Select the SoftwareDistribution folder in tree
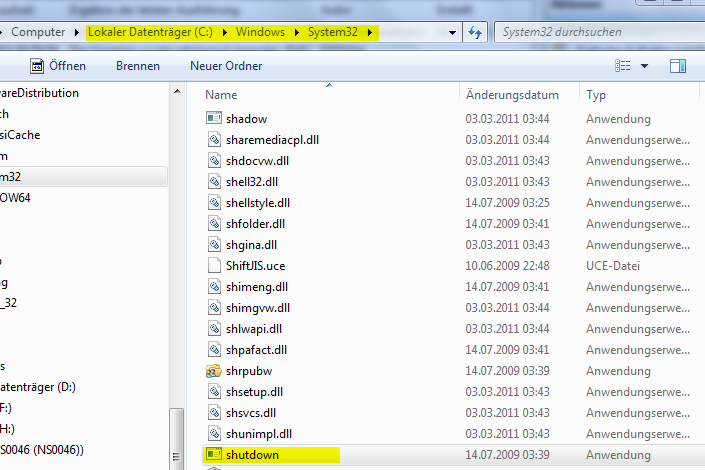The height and width of the screenshot is (470, 705). point(39,93)
